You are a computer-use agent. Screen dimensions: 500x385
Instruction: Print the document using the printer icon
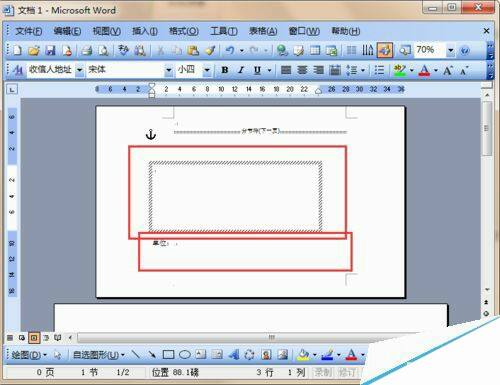pos(87,50)
